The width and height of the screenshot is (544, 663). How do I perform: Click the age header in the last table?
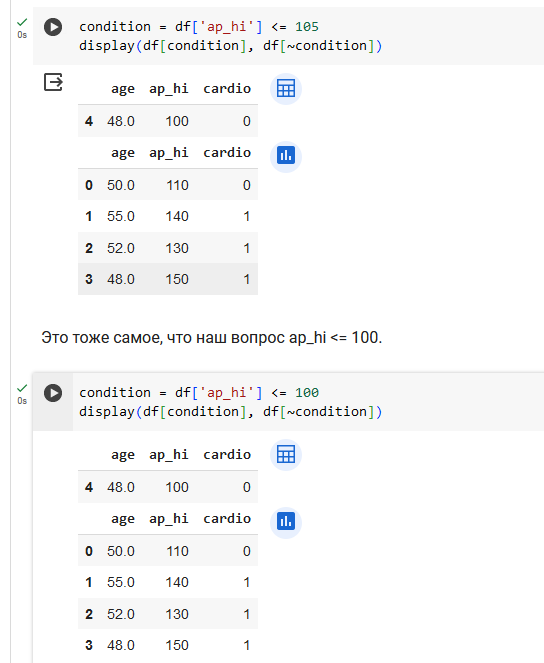point(123,519)
